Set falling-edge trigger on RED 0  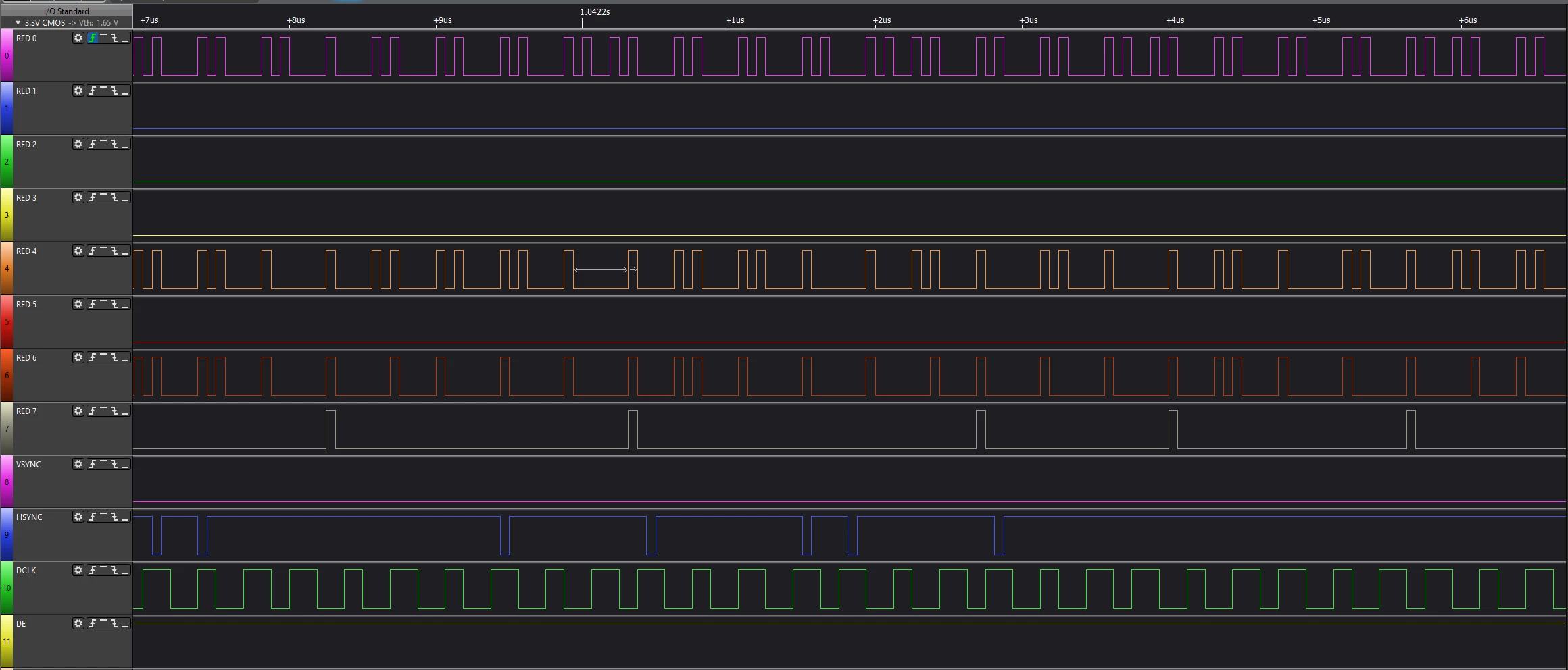coord(114,38)
